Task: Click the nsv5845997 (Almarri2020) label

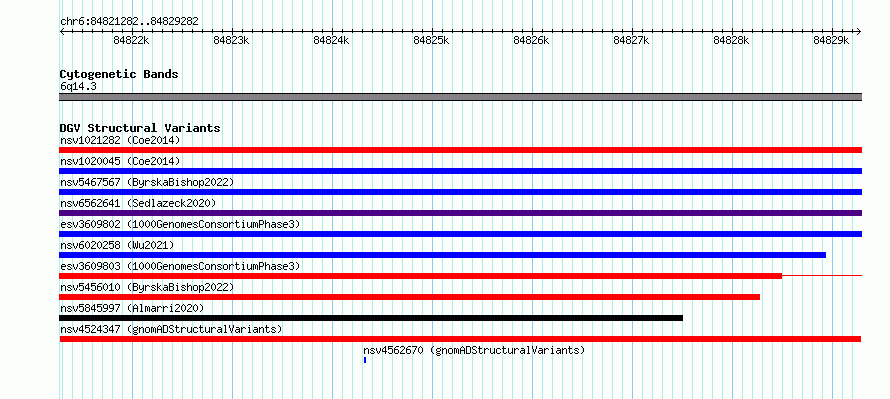Action: pyautogui.click(x=132, y=308)
